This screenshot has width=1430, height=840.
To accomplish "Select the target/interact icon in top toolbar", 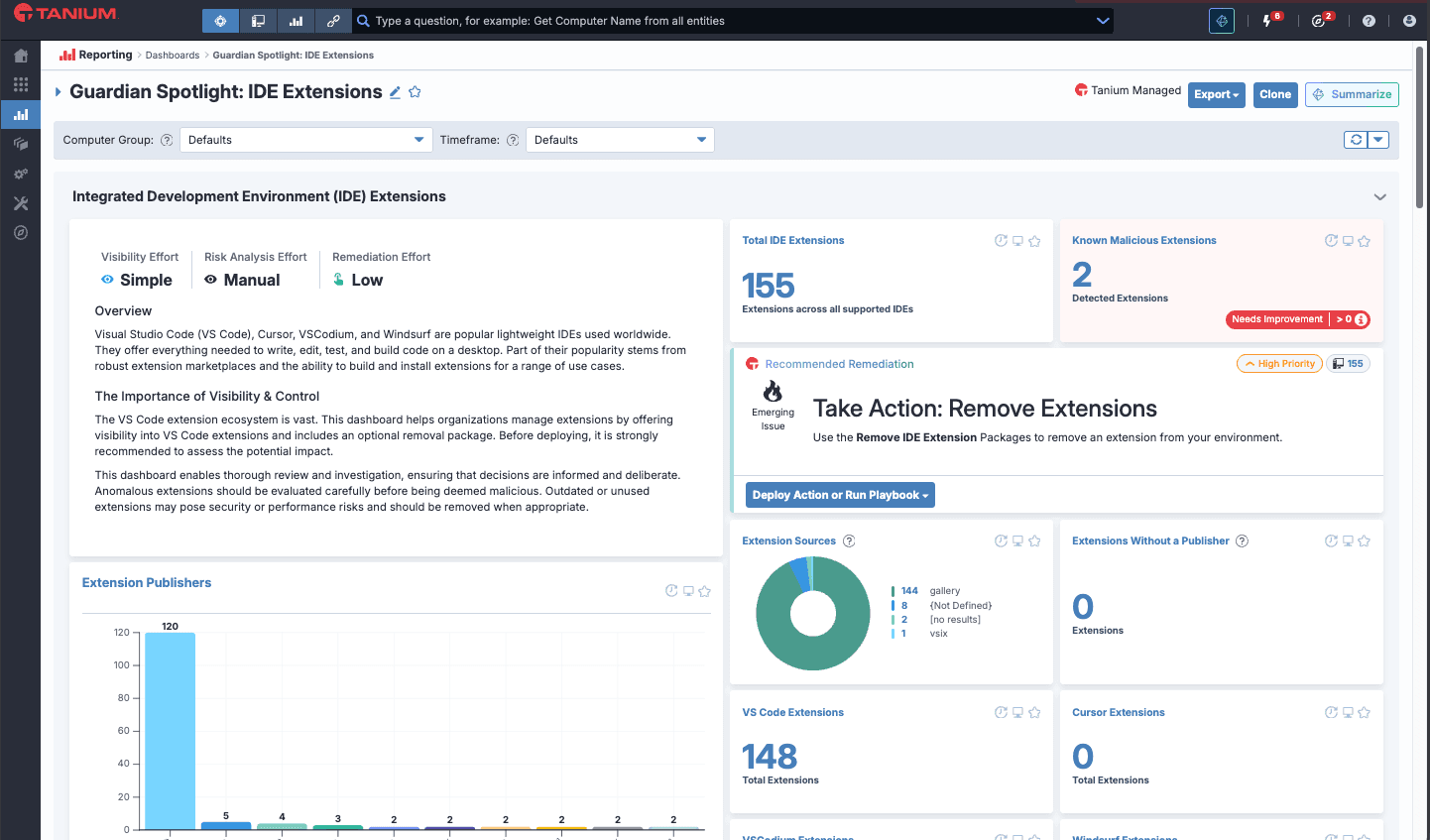I will (x=220, y=21).
